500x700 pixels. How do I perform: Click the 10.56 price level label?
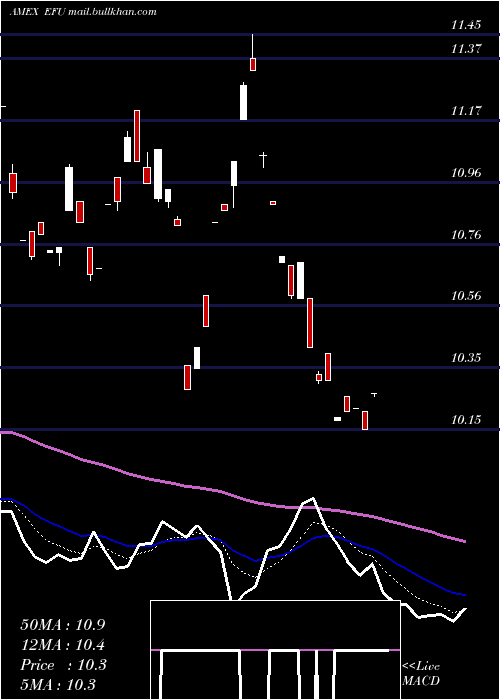click(466, 296)
